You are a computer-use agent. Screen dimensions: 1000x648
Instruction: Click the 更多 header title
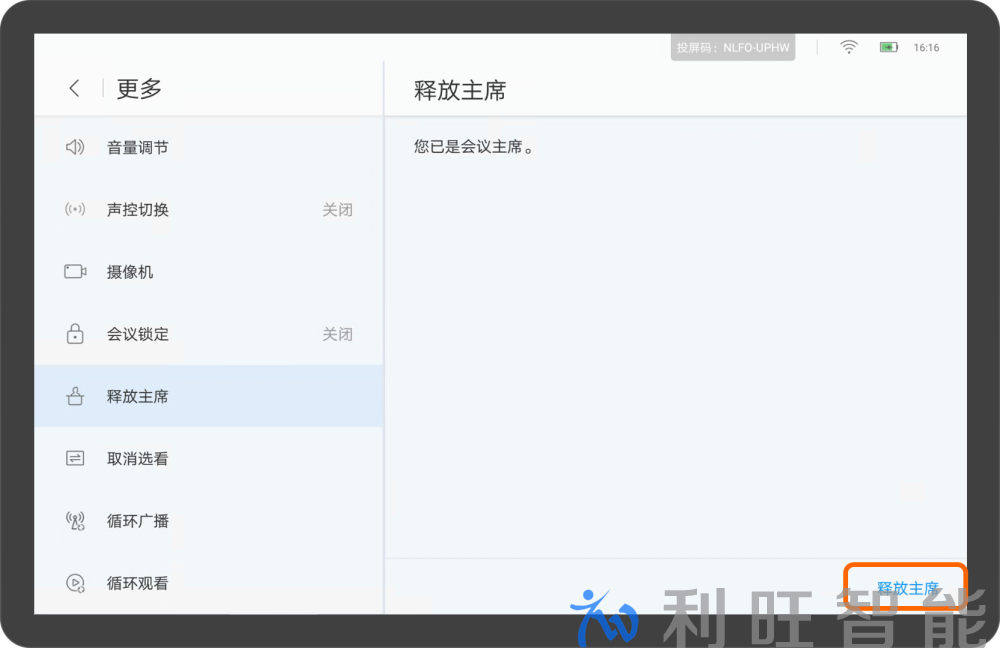coord(139,88)
